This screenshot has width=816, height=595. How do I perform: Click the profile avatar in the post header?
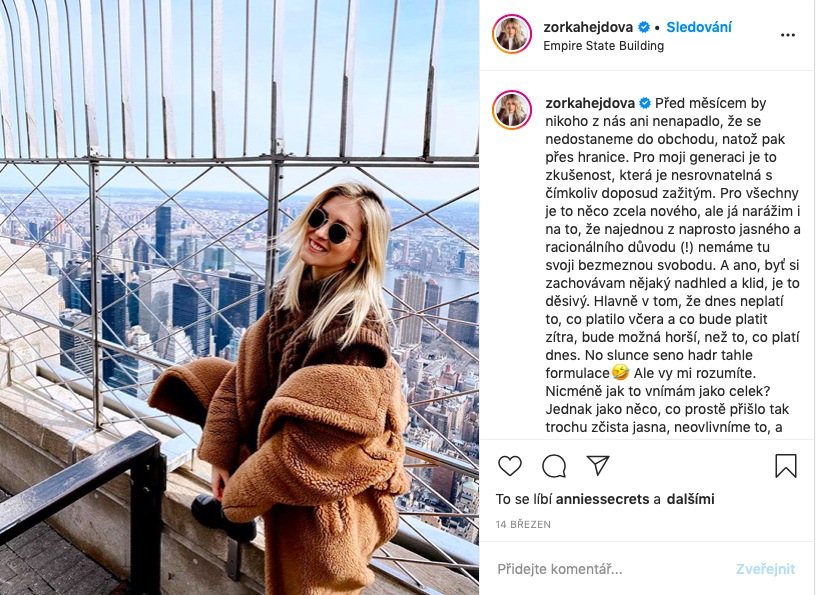(x=512, y=34)
